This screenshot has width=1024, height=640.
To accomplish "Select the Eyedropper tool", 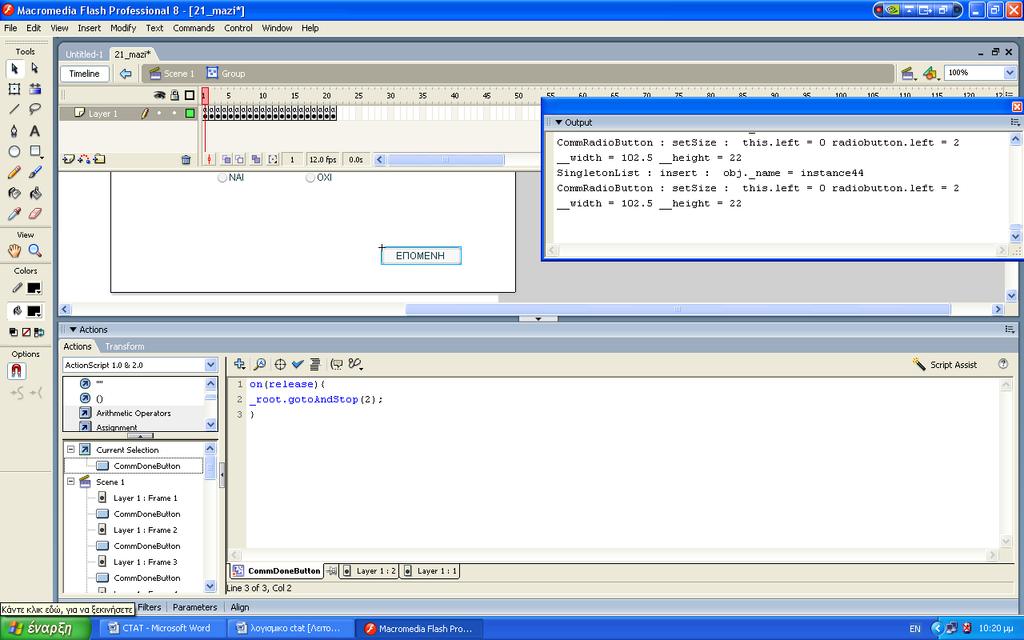I will pos(14,214).
